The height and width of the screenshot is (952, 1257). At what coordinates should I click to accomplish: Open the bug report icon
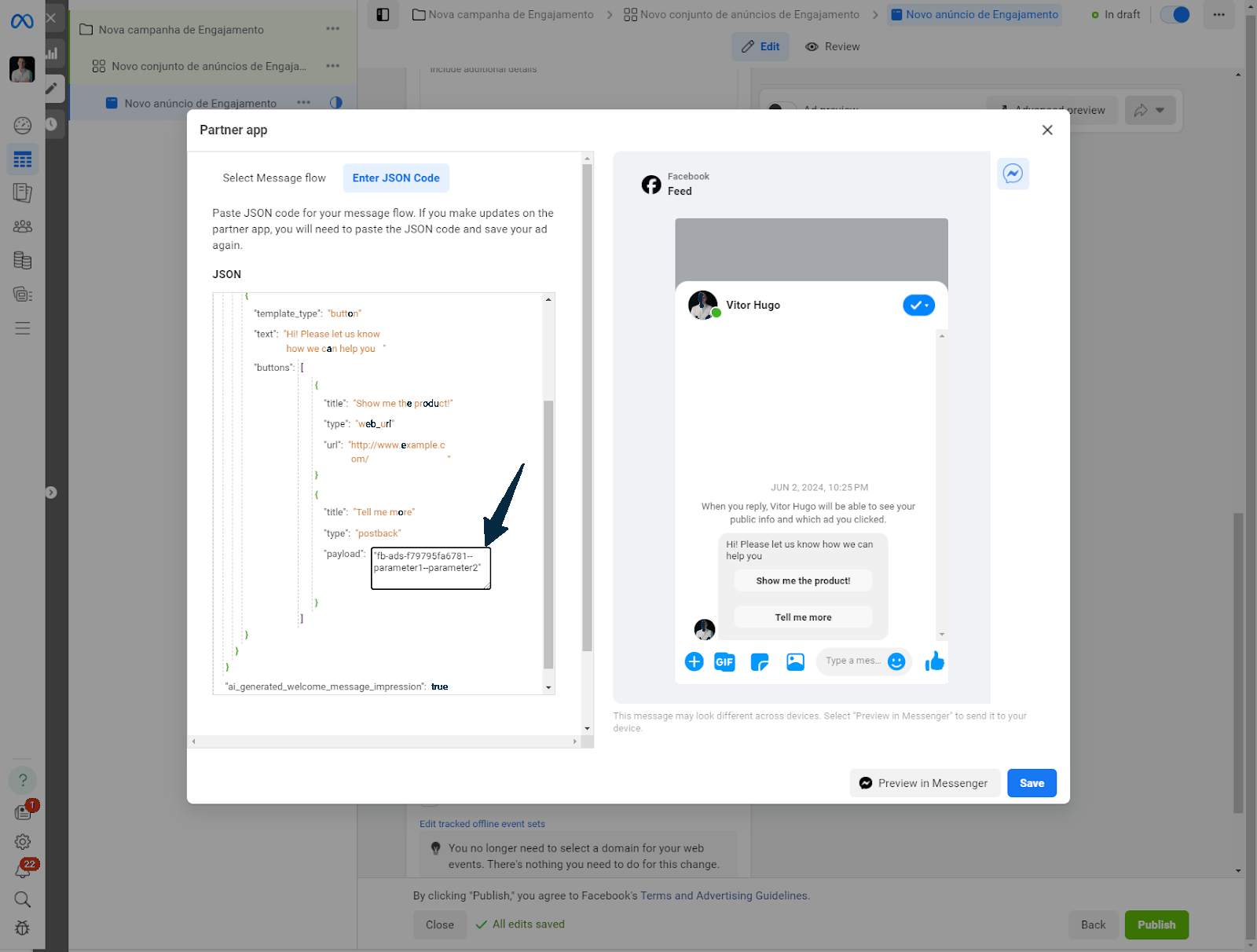click(x=23, y=928)
